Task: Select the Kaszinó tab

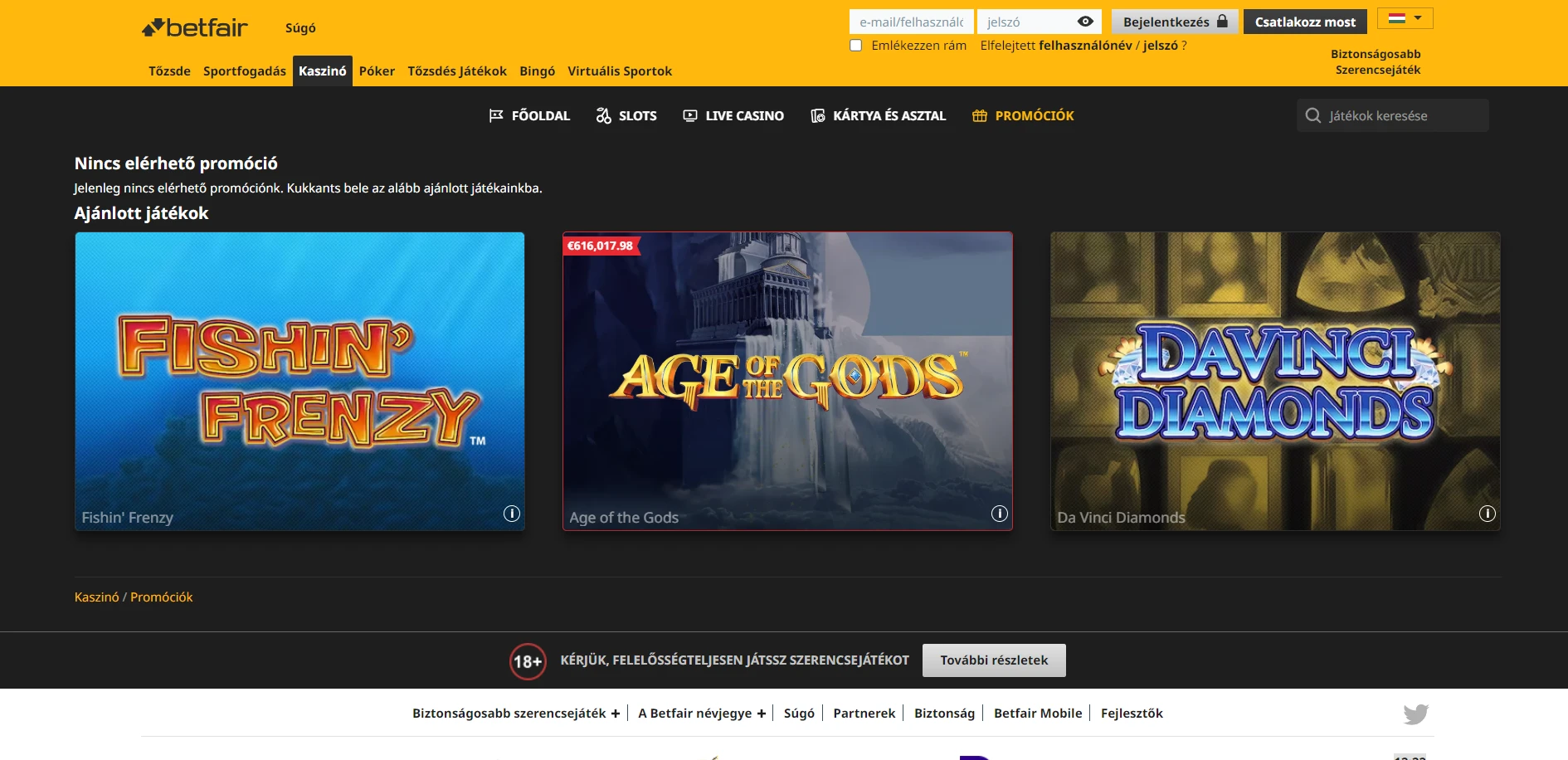Action: [323, 71]
